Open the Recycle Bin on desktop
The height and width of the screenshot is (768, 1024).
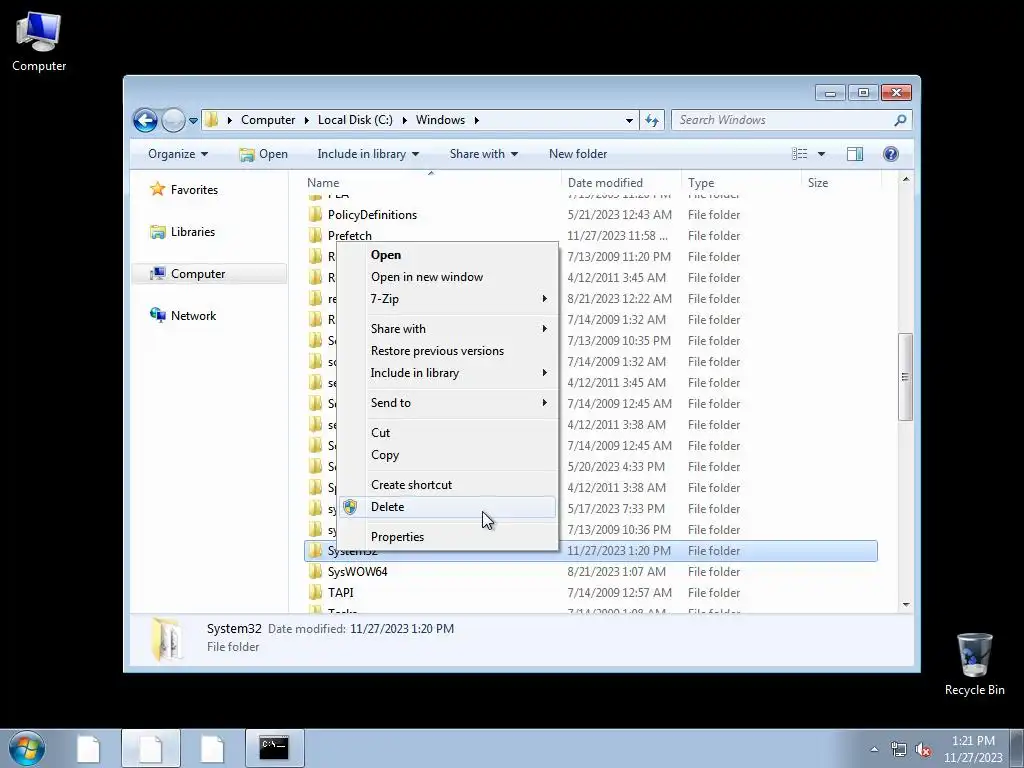point(974,664)
